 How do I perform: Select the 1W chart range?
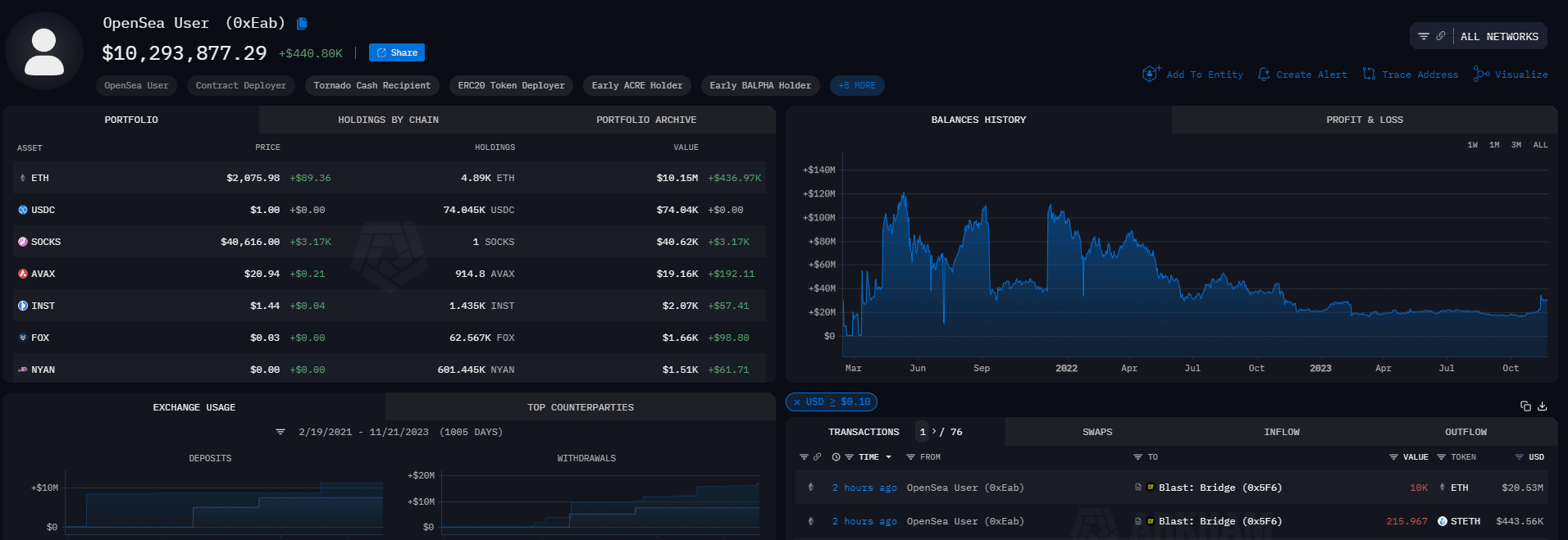tap(1473, 145)
